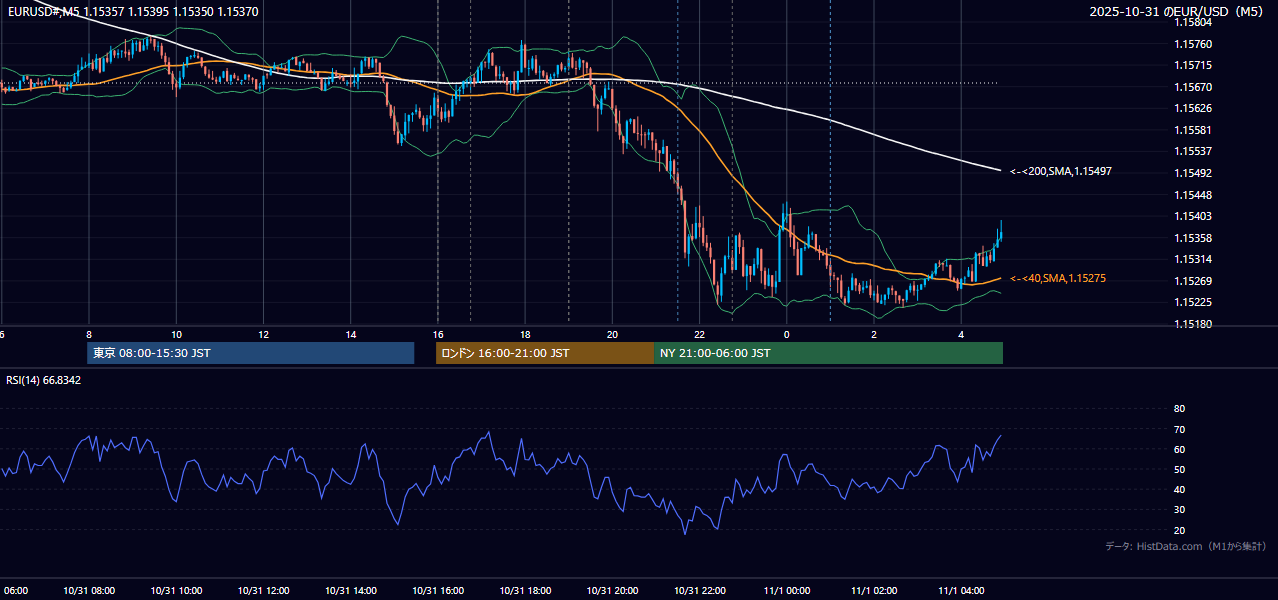The height and width of the screenshot is (600, 1278).
Task: Click price axis value 1.15626
Action: [x=1193, y=108]
